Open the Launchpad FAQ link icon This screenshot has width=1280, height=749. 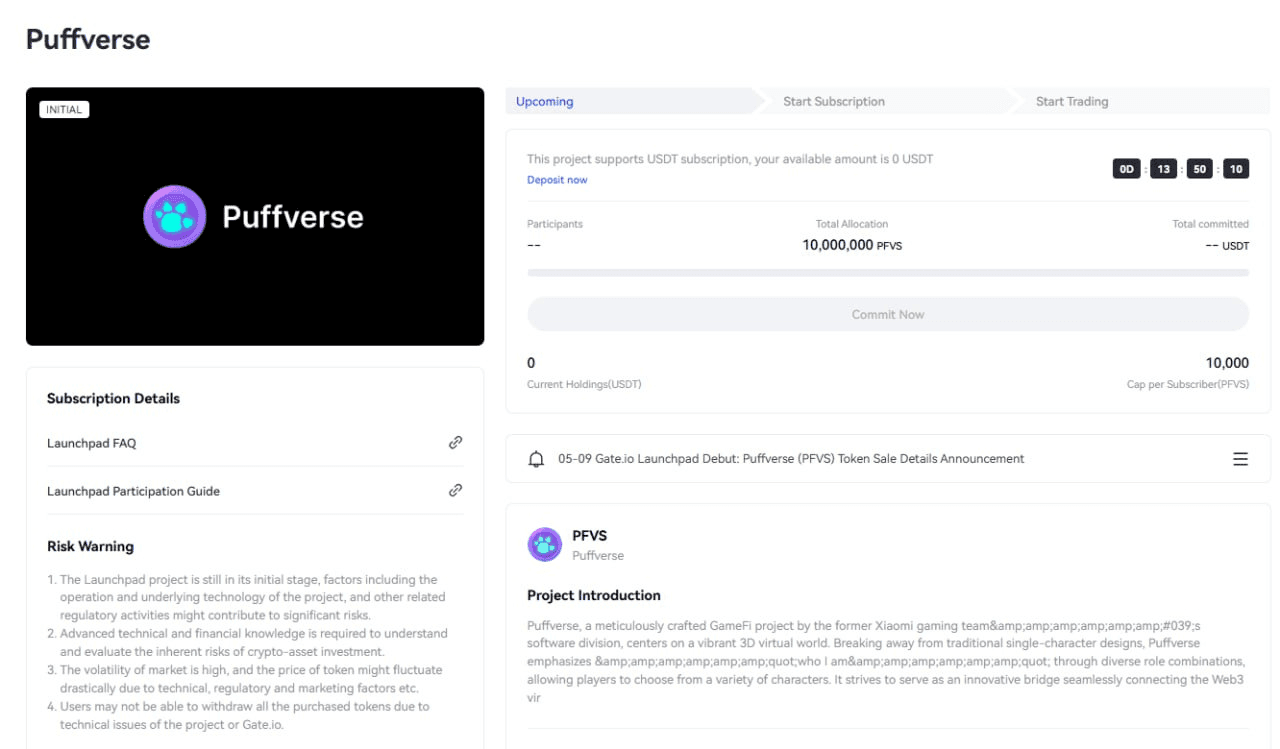(455, 442)
